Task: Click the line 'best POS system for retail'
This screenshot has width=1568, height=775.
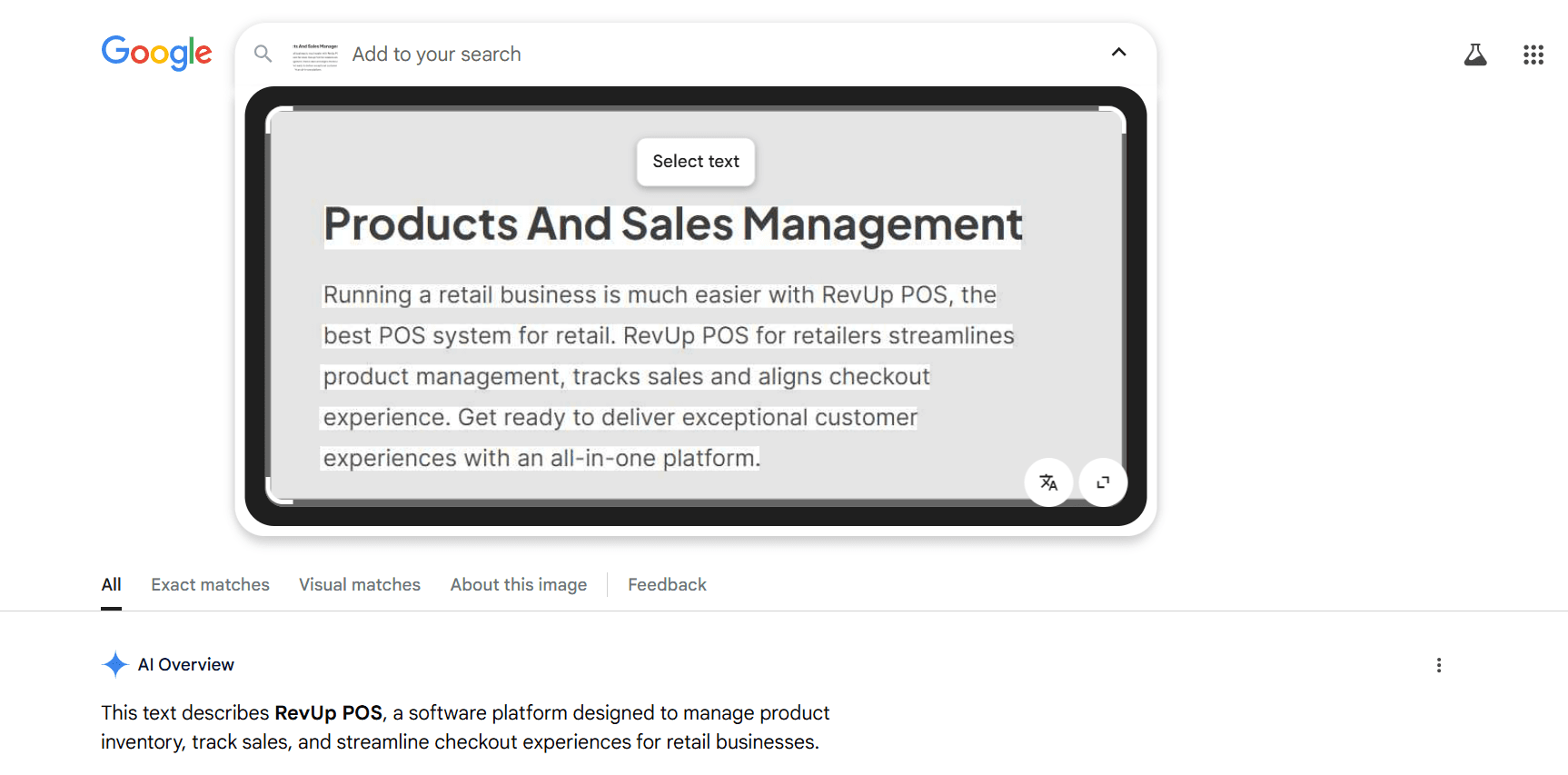Action: (x=669, y=336)
